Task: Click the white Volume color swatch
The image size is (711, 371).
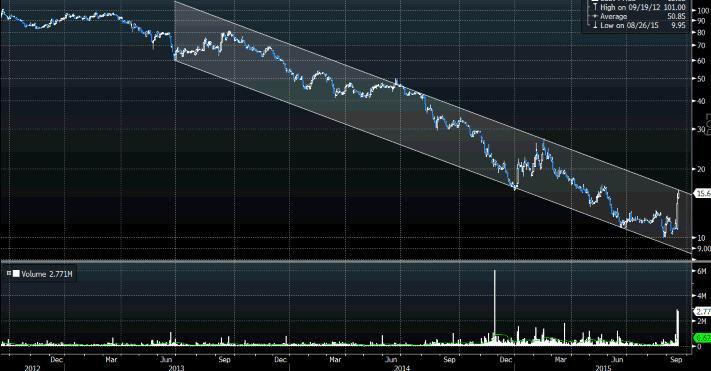Action: coord(16,273)
